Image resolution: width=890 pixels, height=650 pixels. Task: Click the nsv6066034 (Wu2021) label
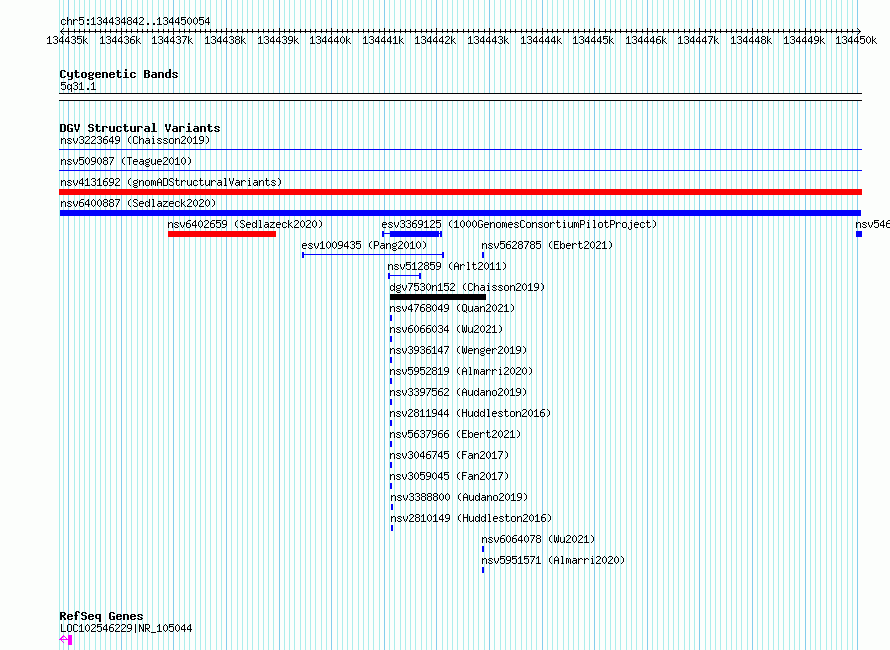click(x=446, y=329)
